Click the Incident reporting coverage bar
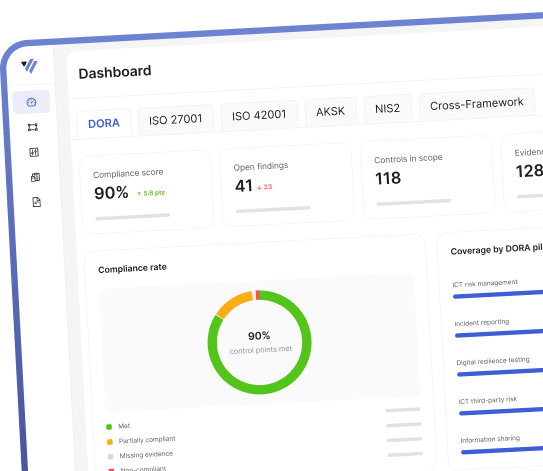 click(499, 334)
